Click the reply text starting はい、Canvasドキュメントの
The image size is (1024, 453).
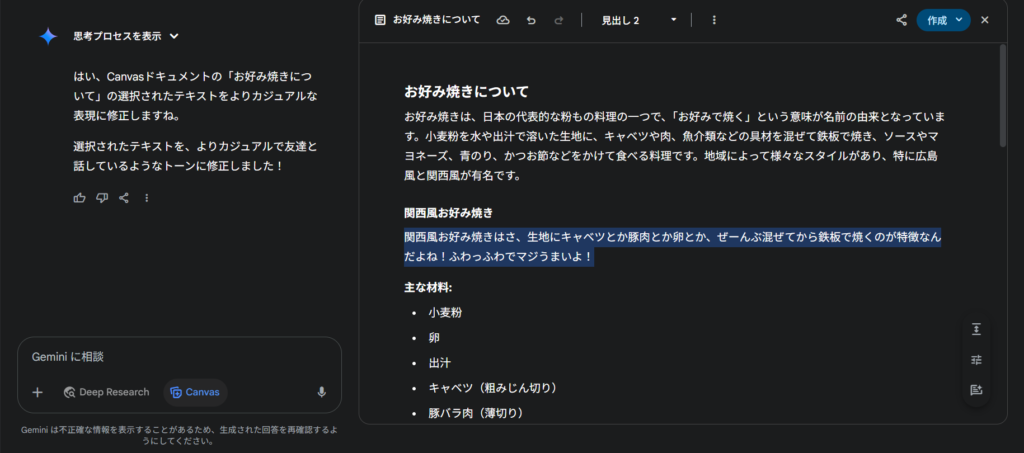click(196, 97)
